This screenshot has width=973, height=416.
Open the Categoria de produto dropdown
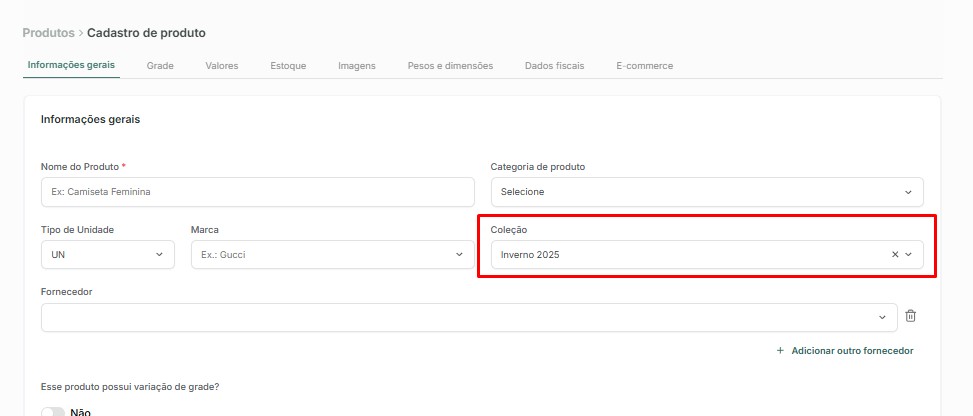point(707,192)
